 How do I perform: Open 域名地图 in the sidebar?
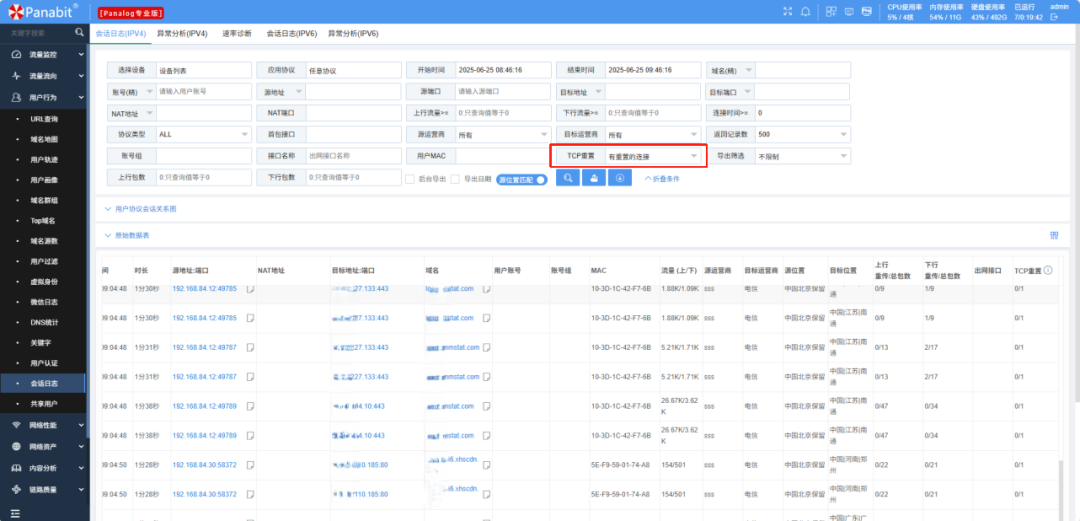tap(44, 139)
